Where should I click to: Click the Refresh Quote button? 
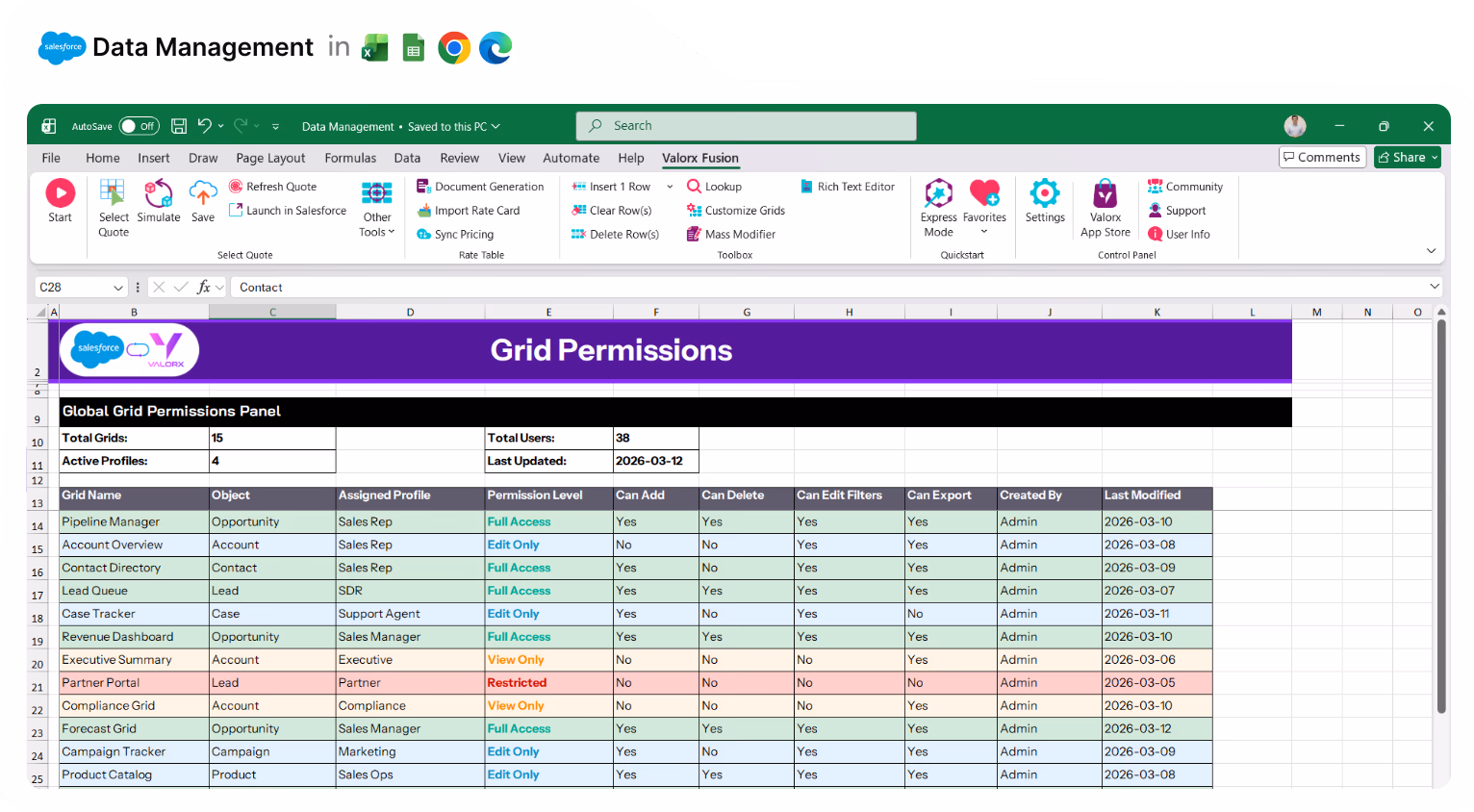click(x=272, y=186)
